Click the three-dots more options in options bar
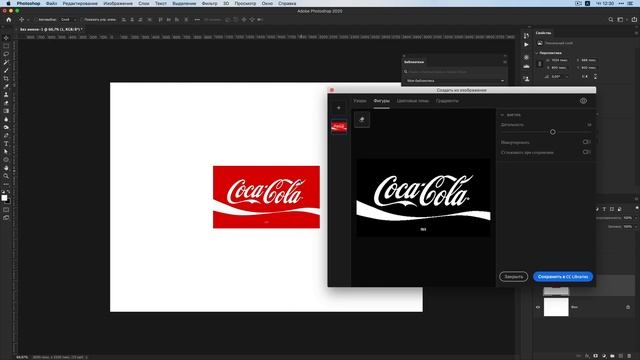This screenshot has height=360, width=640. 197,20
